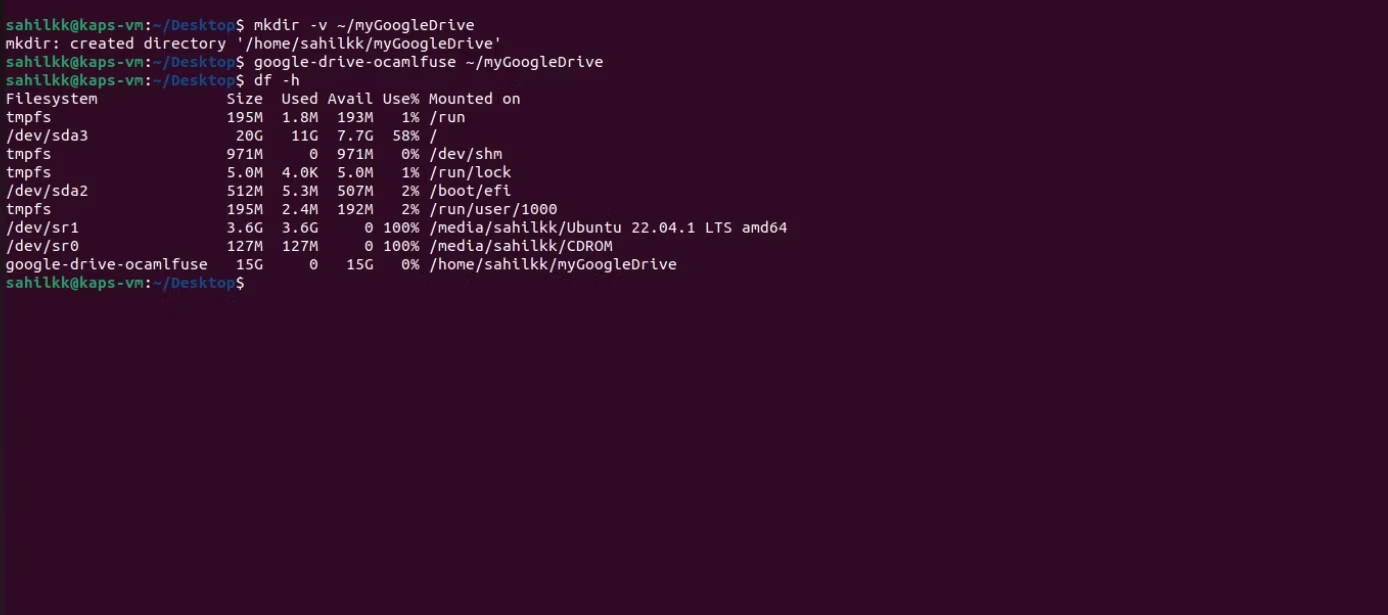Click the google-drive-ocamlfuse filesystem entry
1388x615 pixels.
click(x=107, y=265)
